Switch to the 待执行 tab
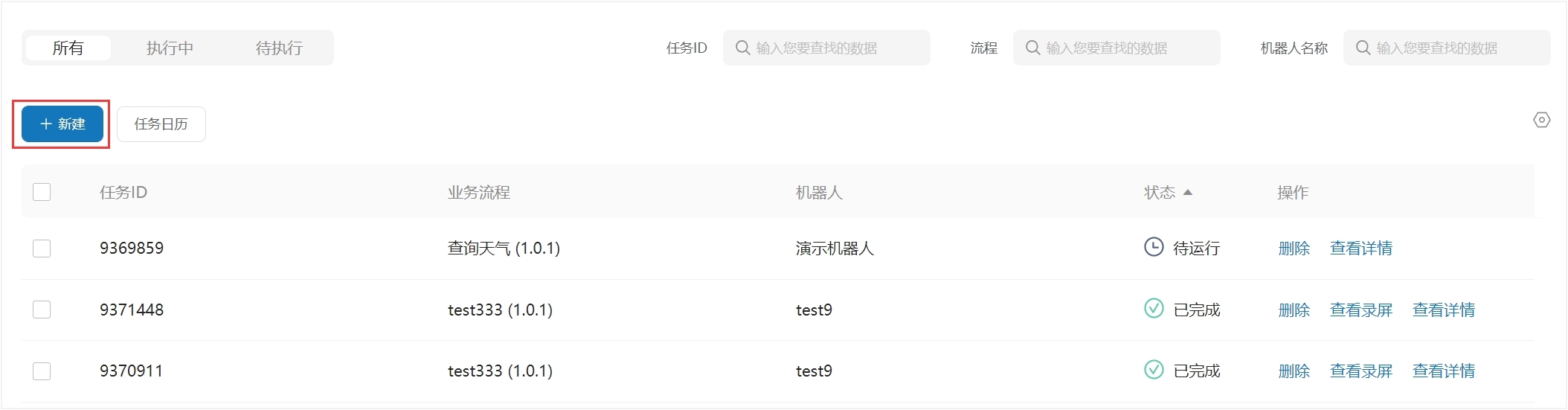The width and height of the screenshot is (1568, 410). point(279,48)
